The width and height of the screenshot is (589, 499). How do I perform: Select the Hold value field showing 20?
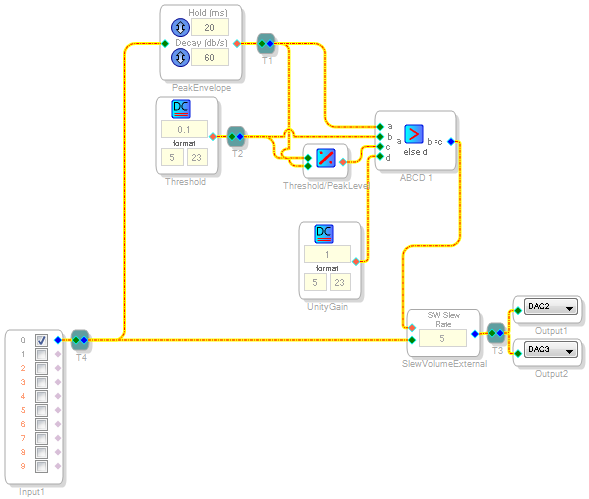coord(210,27)
